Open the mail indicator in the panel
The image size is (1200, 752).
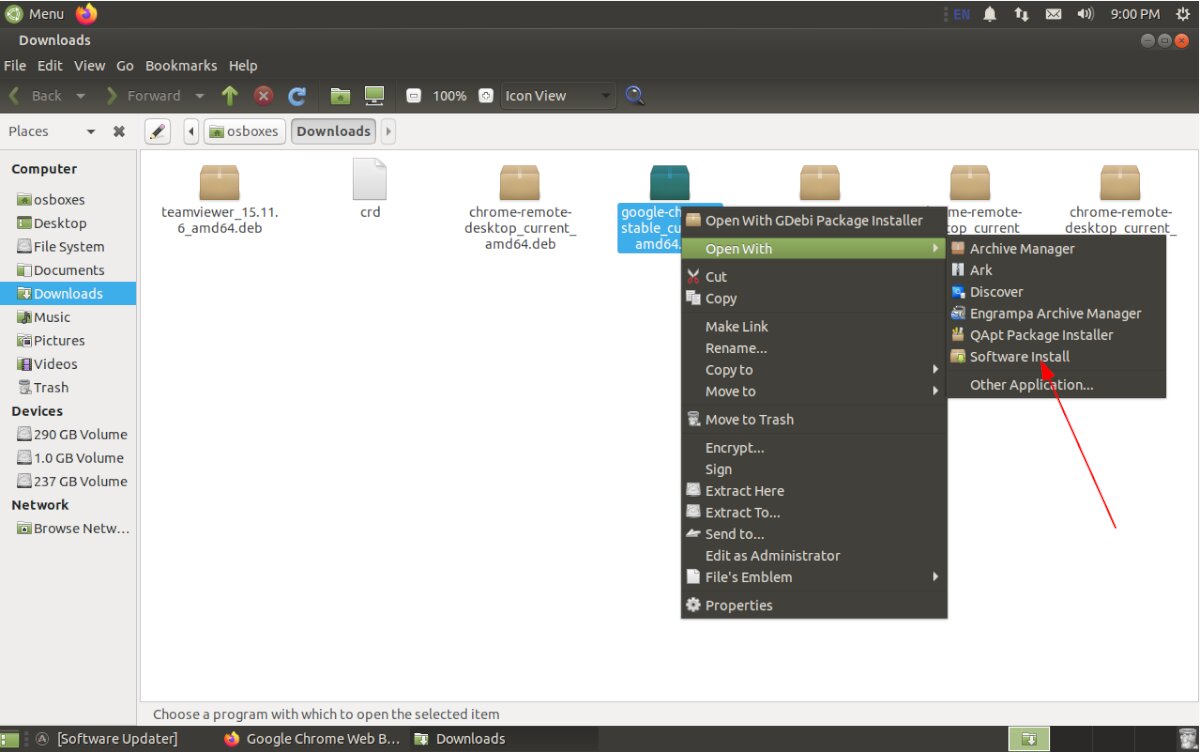[1054, 14]
